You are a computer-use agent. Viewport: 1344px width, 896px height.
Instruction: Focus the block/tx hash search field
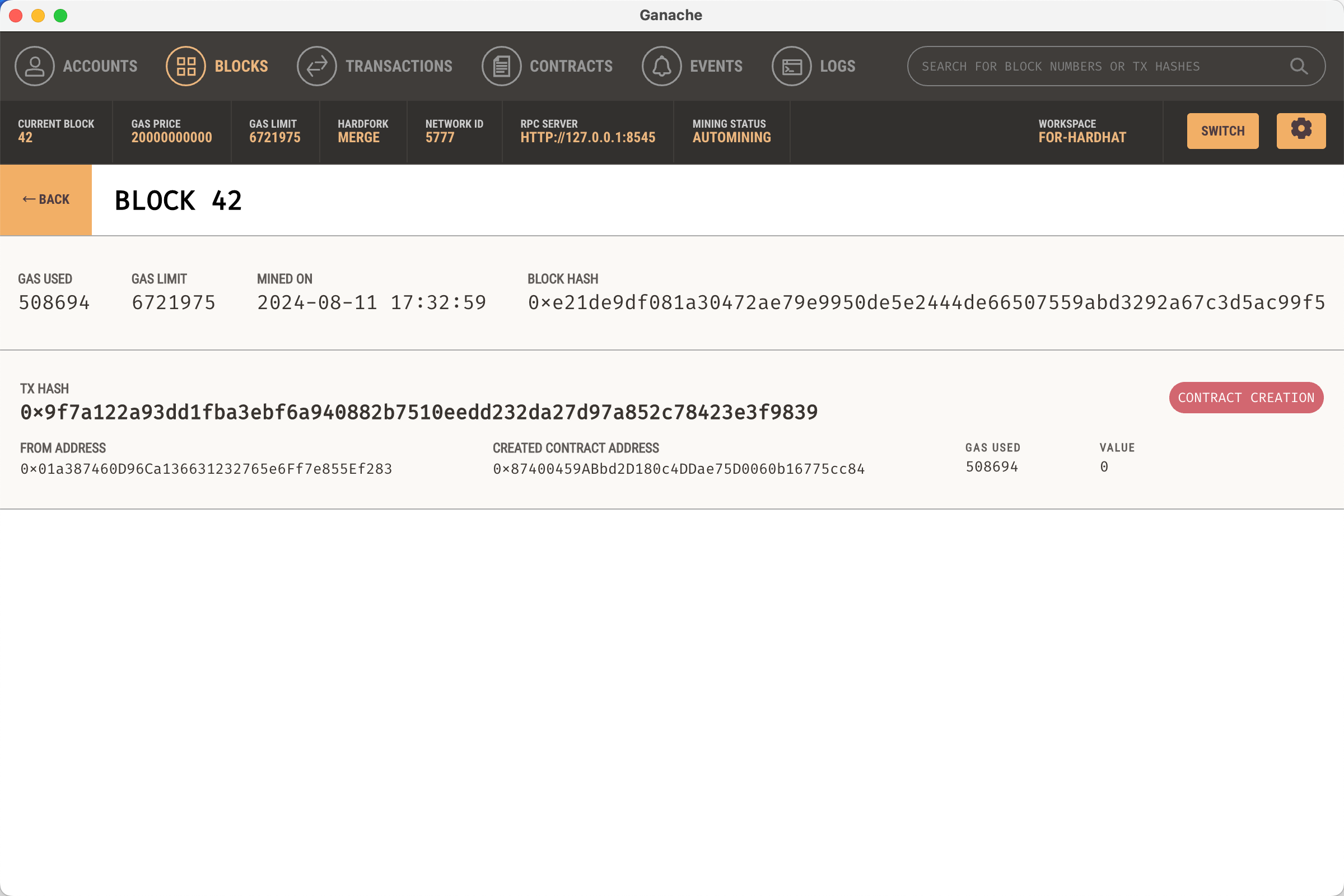pyautogui.click(x=1116, y=66)
